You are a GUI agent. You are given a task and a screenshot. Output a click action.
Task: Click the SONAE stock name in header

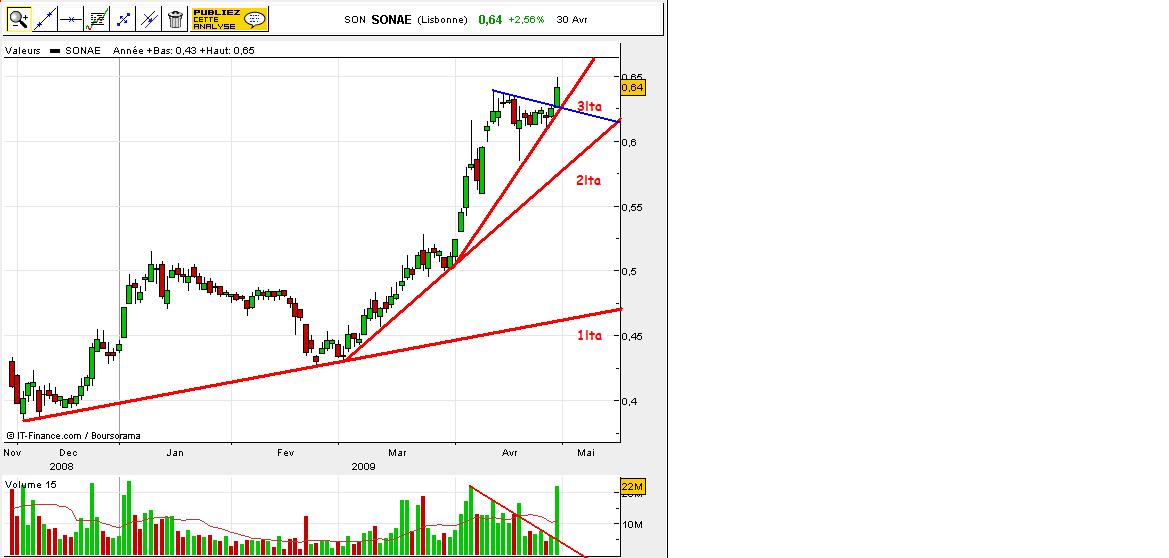tap(391, 20)
